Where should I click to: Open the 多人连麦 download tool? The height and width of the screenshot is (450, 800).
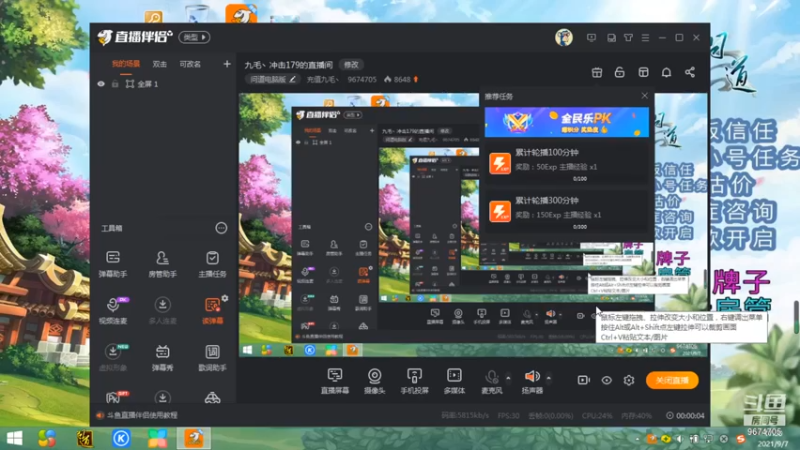(162, 310)
